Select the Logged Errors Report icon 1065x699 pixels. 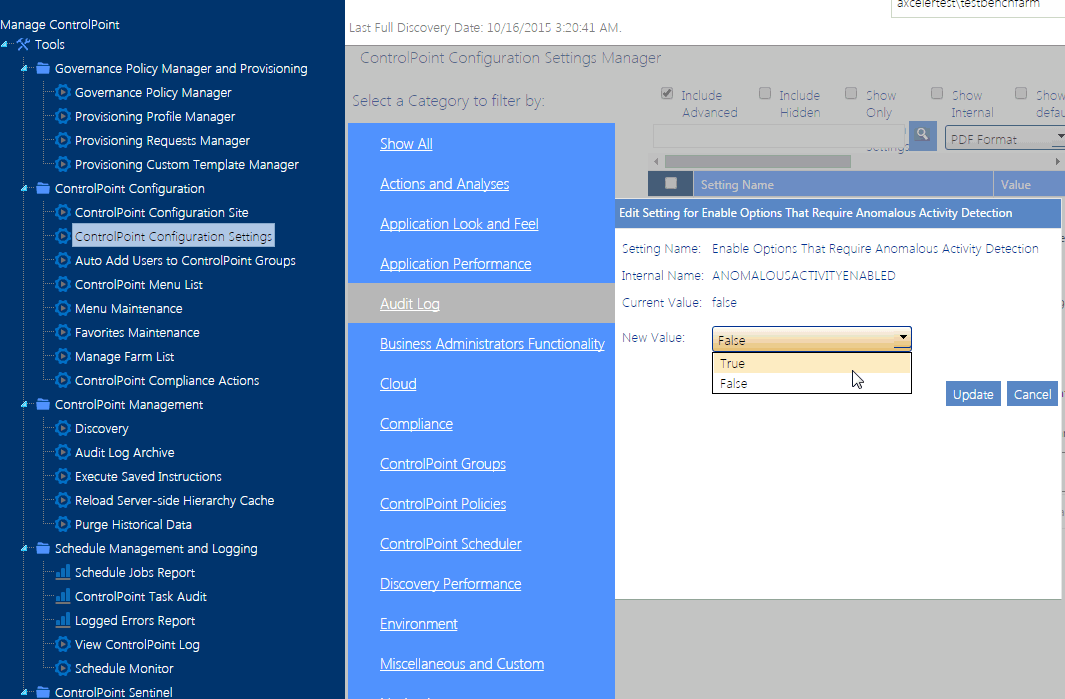click(64, 620)
